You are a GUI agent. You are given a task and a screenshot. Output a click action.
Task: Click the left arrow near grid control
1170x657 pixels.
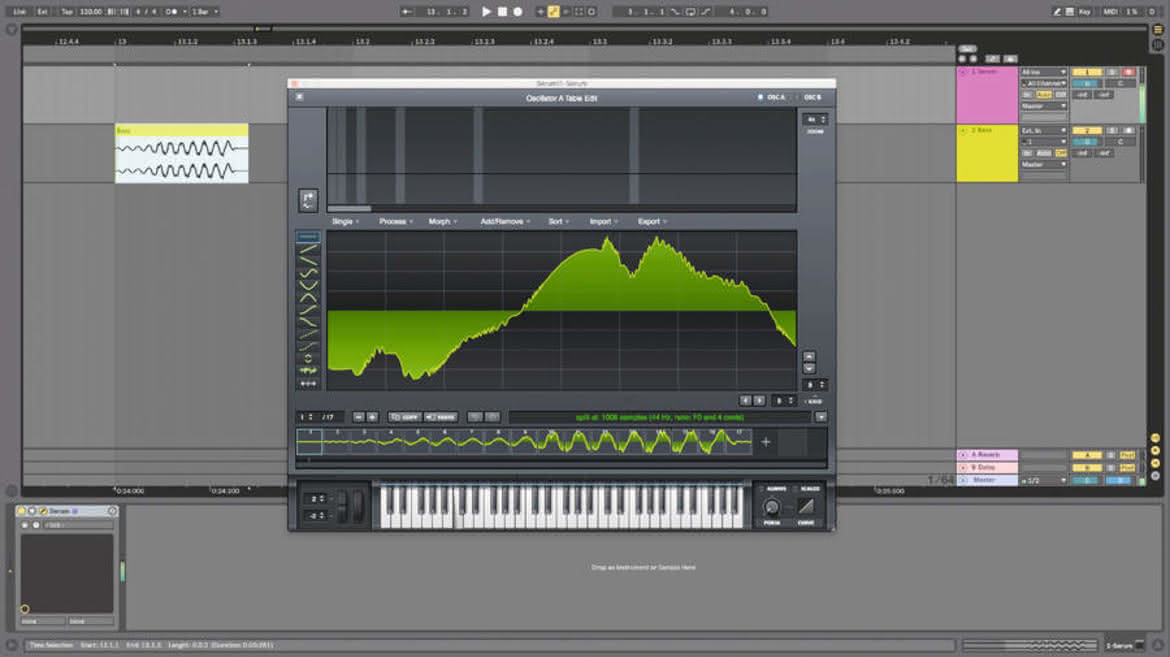click(745, 401)
